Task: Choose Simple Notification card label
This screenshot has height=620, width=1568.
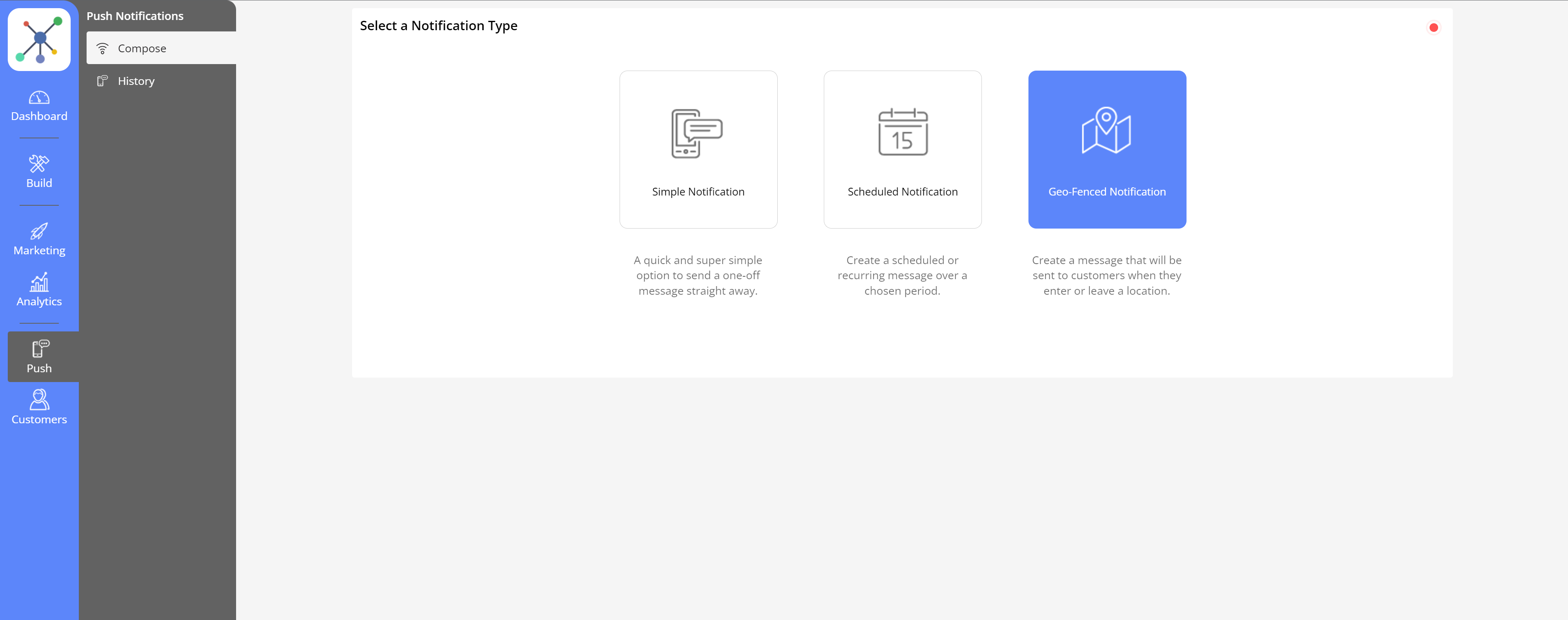Action: pos(698,192)
